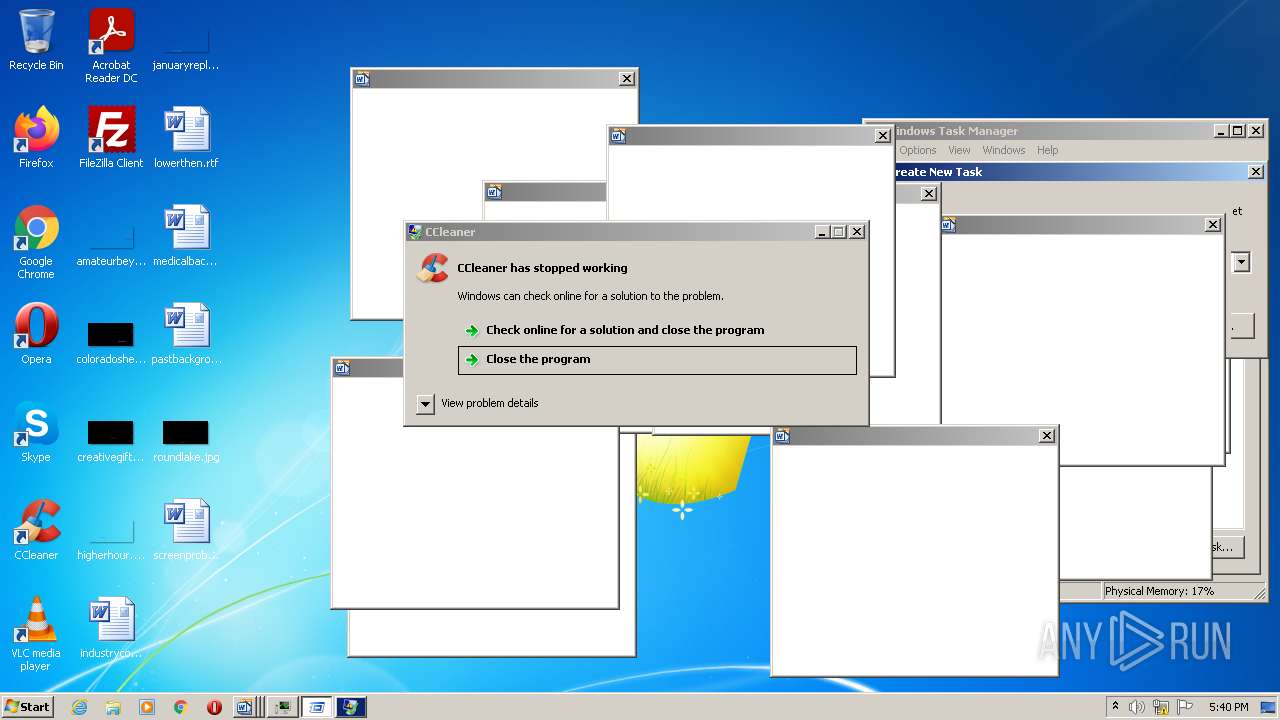Viewport: 1280px width, 720px height.
Task: Click taskbar button with Windows flag icon
Action: (351, 707)
